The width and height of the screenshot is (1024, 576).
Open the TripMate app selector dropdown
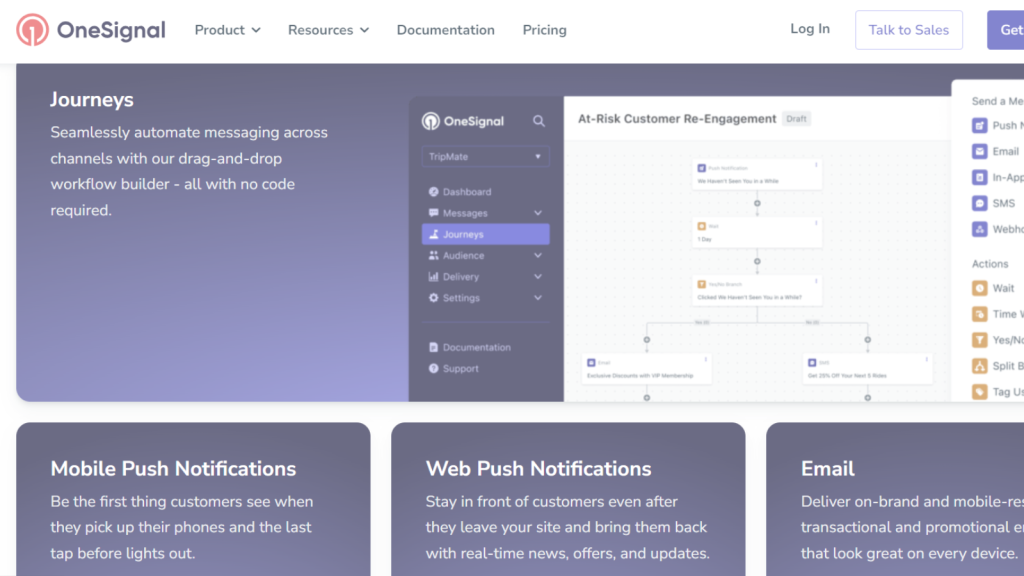pos(485,156)
